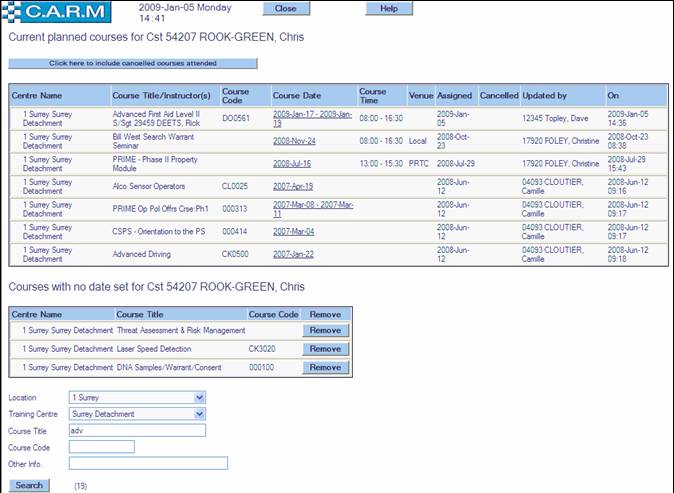Click the Other Info text field
This screenshot has height=493, width=674.
tap(148, 463)
